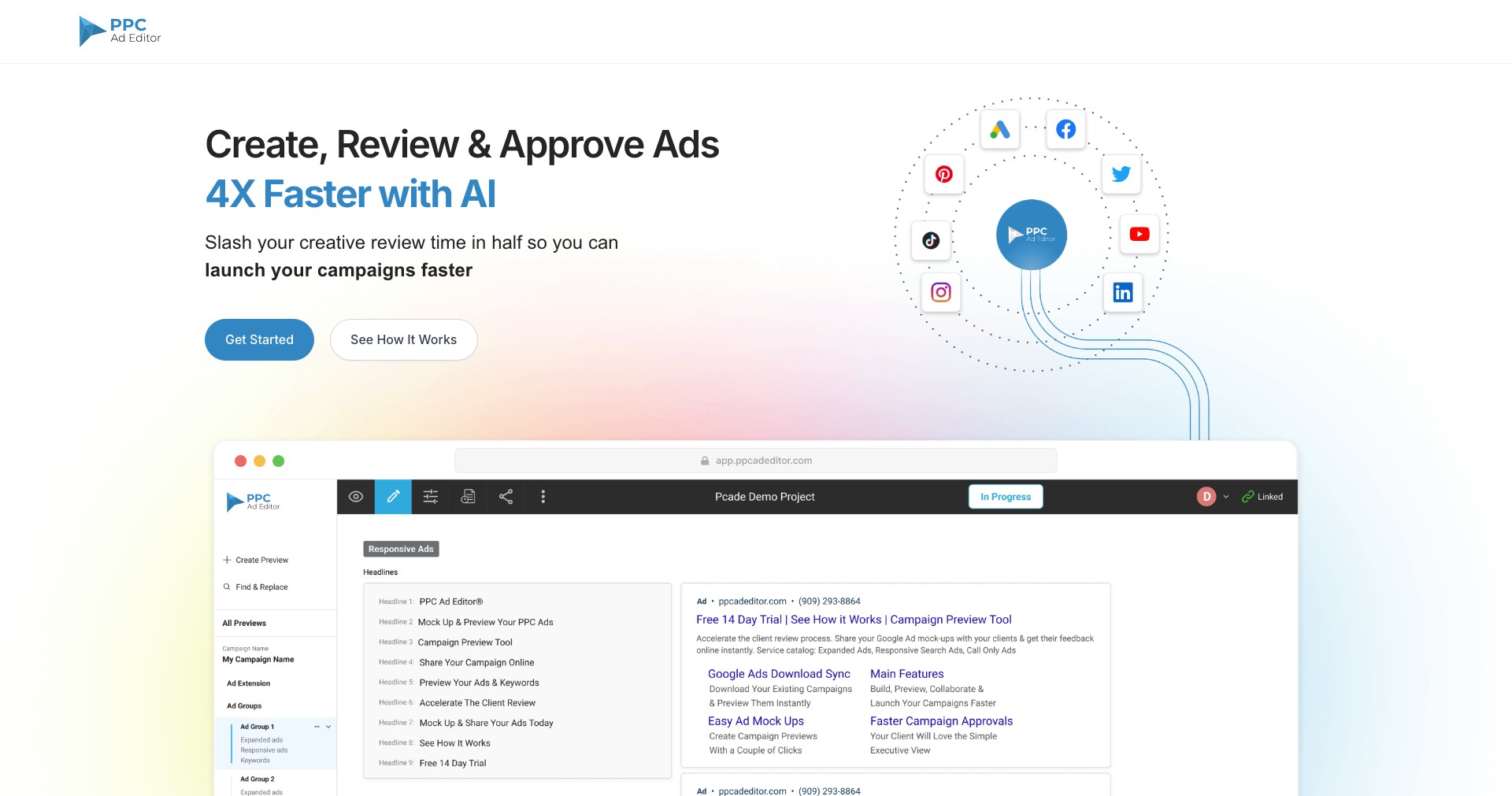Expand the user avatar dropdown arrow
This screenshot has width=1512, height=796.
1226,497
